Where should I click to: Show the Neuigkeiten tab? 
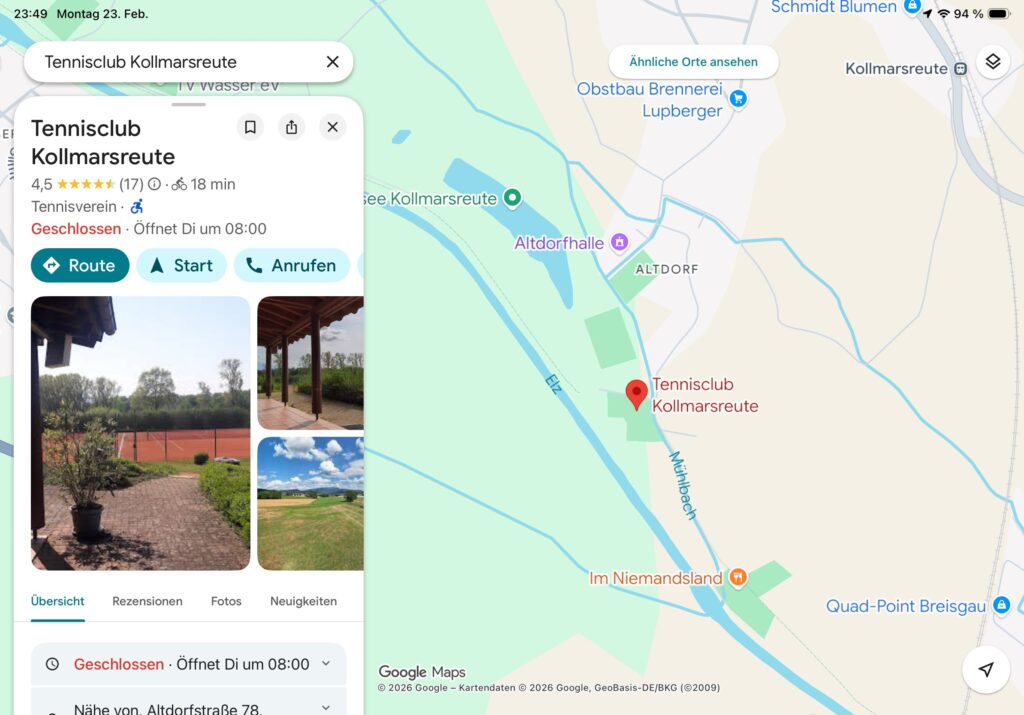coord(304,601)
